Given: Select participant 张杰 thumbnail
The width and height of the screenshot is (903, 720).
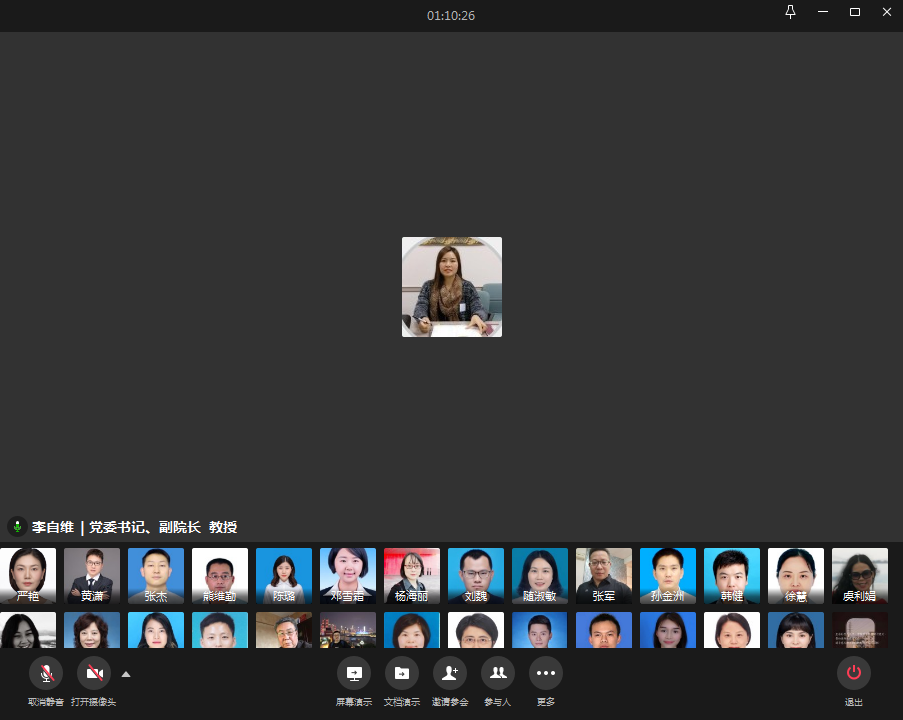Looking at the screenshot, I should tap(156, 575).
